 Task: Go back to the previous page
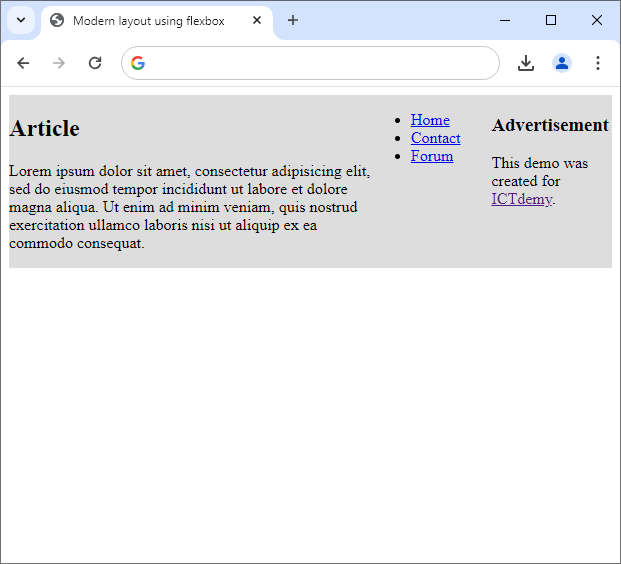click(23, 63)
